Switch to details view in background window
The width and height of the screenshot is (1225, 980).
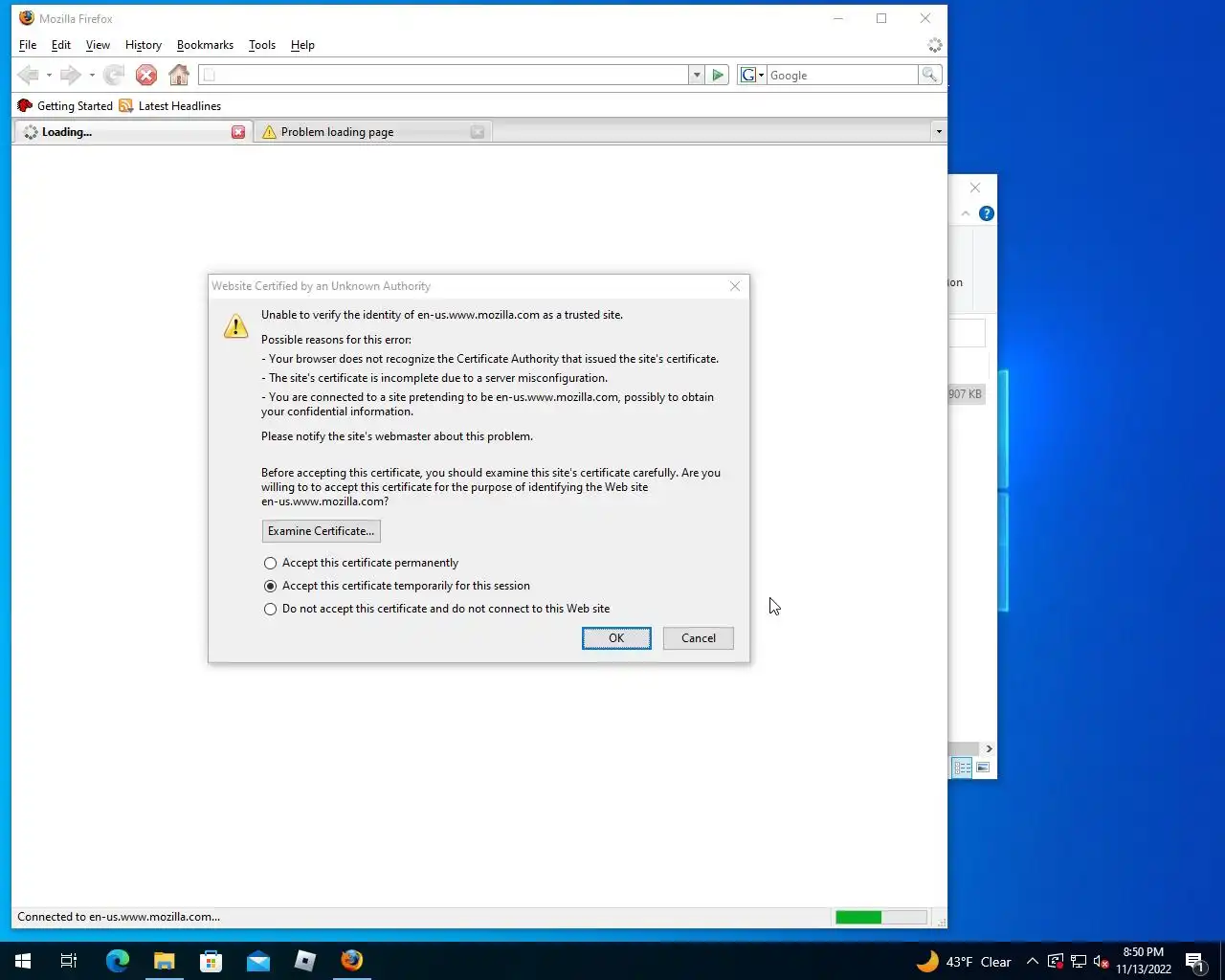[x=962, y=768]
